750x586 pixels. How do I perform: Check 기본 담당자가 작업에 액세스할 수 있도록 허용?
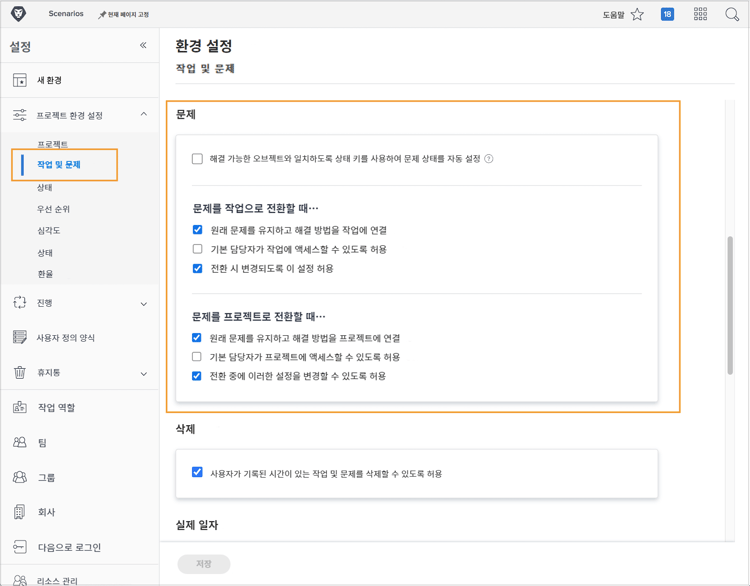[198, 249]
